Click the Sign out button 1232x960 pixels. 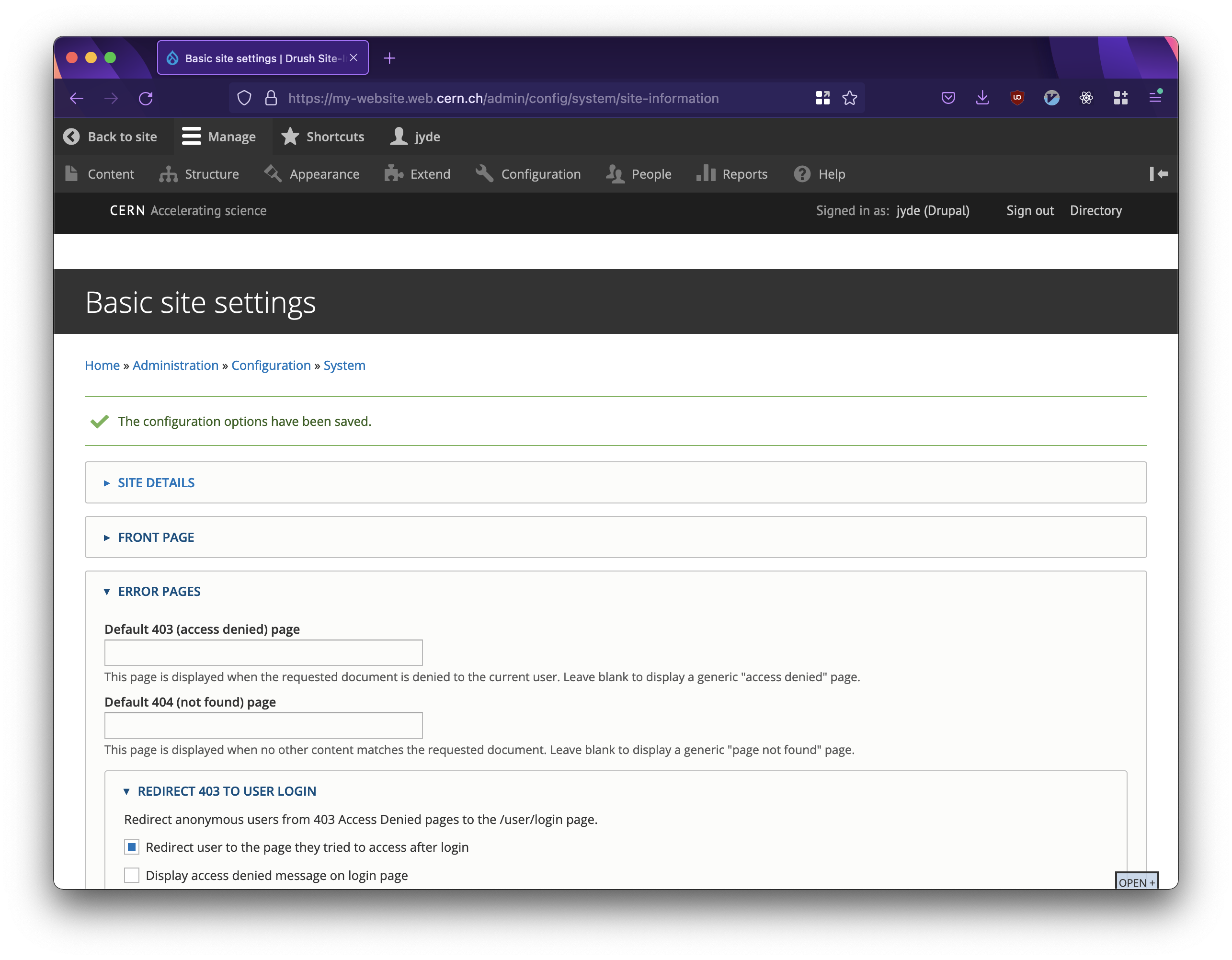1029,210
